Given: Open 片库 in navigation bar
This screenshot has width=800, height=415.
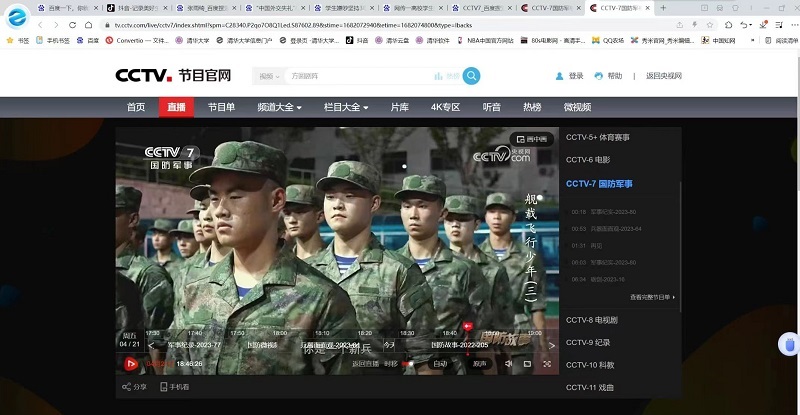Looking at the screenshot, I should pyautogui.click(x=399, y=107).
